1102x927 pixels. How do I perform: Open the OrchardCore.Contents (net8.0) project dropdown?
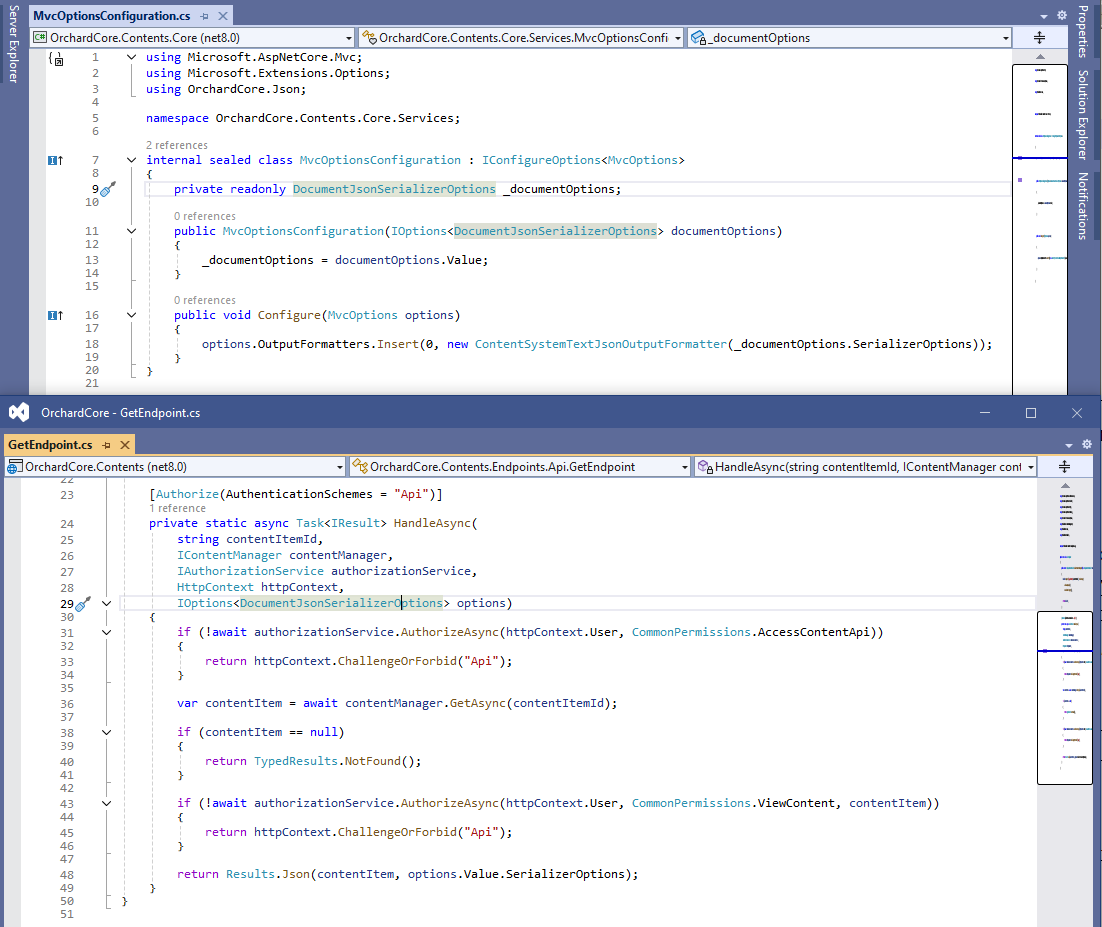click(x=174, y=467)
